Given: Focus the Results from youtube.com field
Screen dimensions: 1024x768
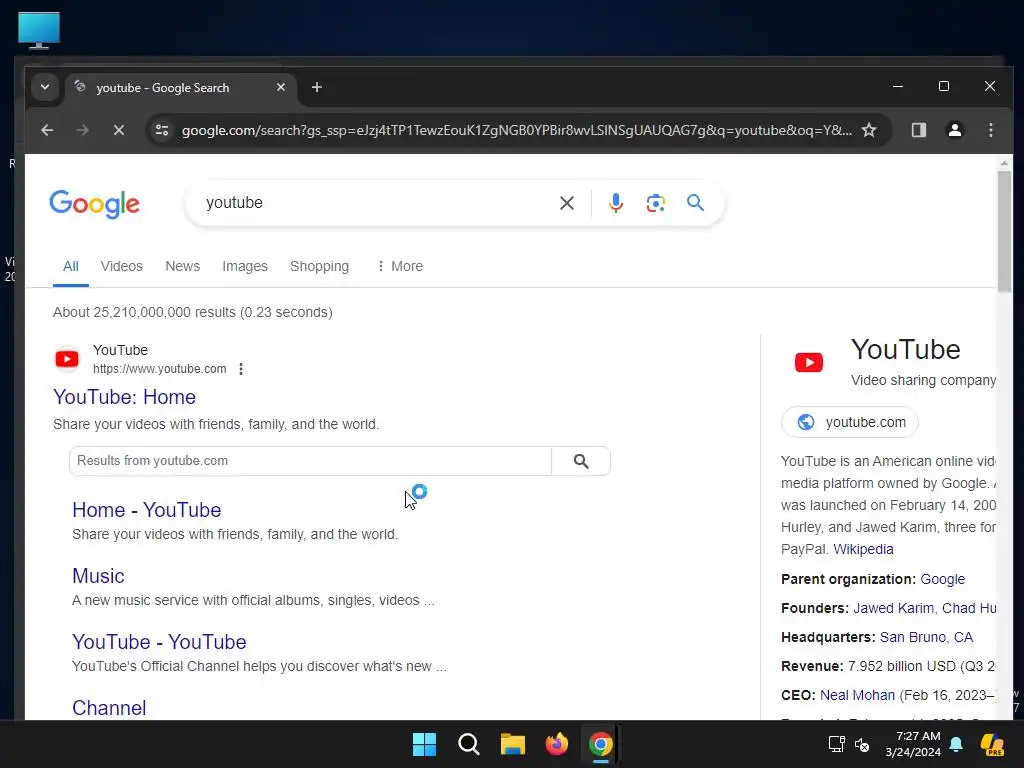Looking at the screenshot, I should click(x=310, y=461).
